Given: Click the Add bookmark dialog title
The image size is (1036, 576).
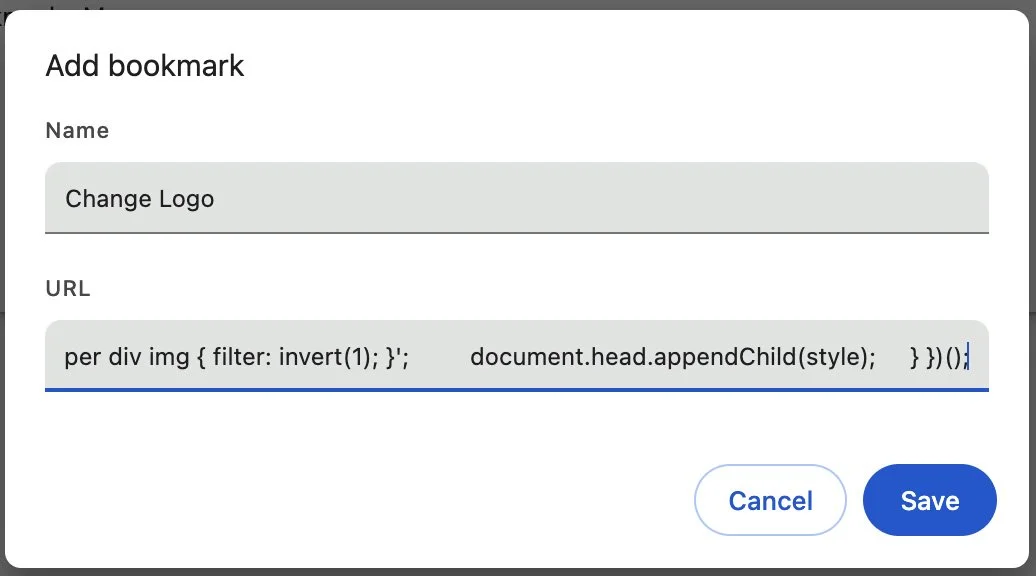Looking at the screenshot, I should [145, 66].
